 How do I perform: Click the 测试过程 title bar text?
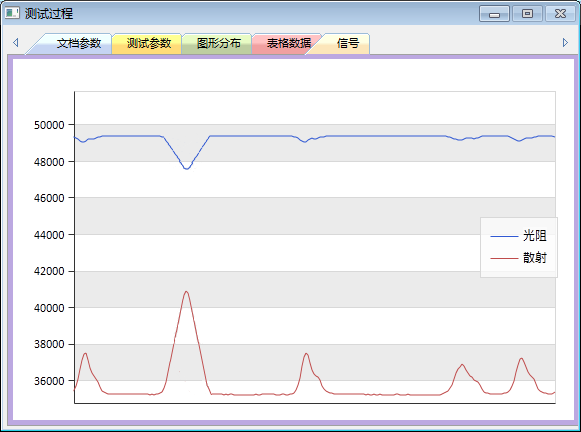pyautogui.click(x=49, y=14)
